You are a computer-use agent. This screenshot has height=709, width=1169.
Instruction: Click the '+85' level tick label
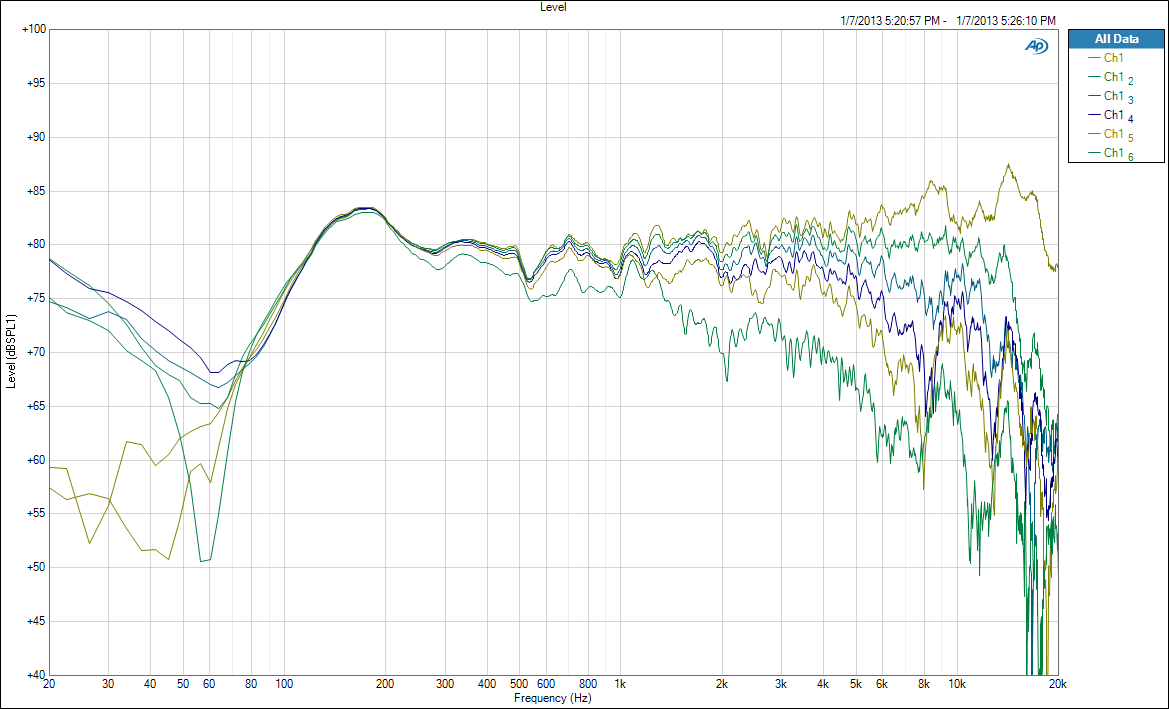point(37,191)
